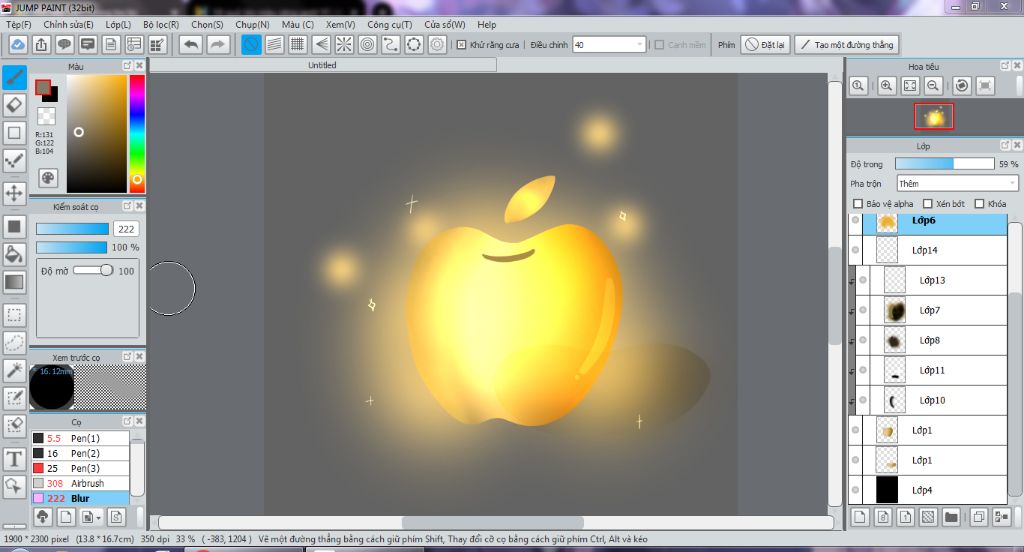Add a halftone layer
1024x552 pixels.
coord(928,517)
